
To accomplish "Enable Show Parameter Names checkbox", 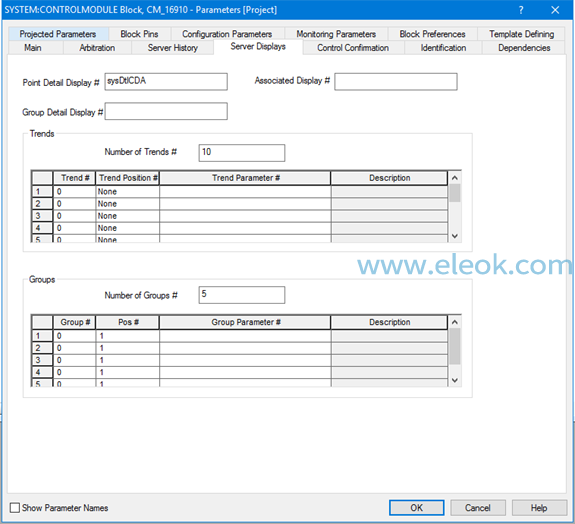I will [x=15, y=508].
